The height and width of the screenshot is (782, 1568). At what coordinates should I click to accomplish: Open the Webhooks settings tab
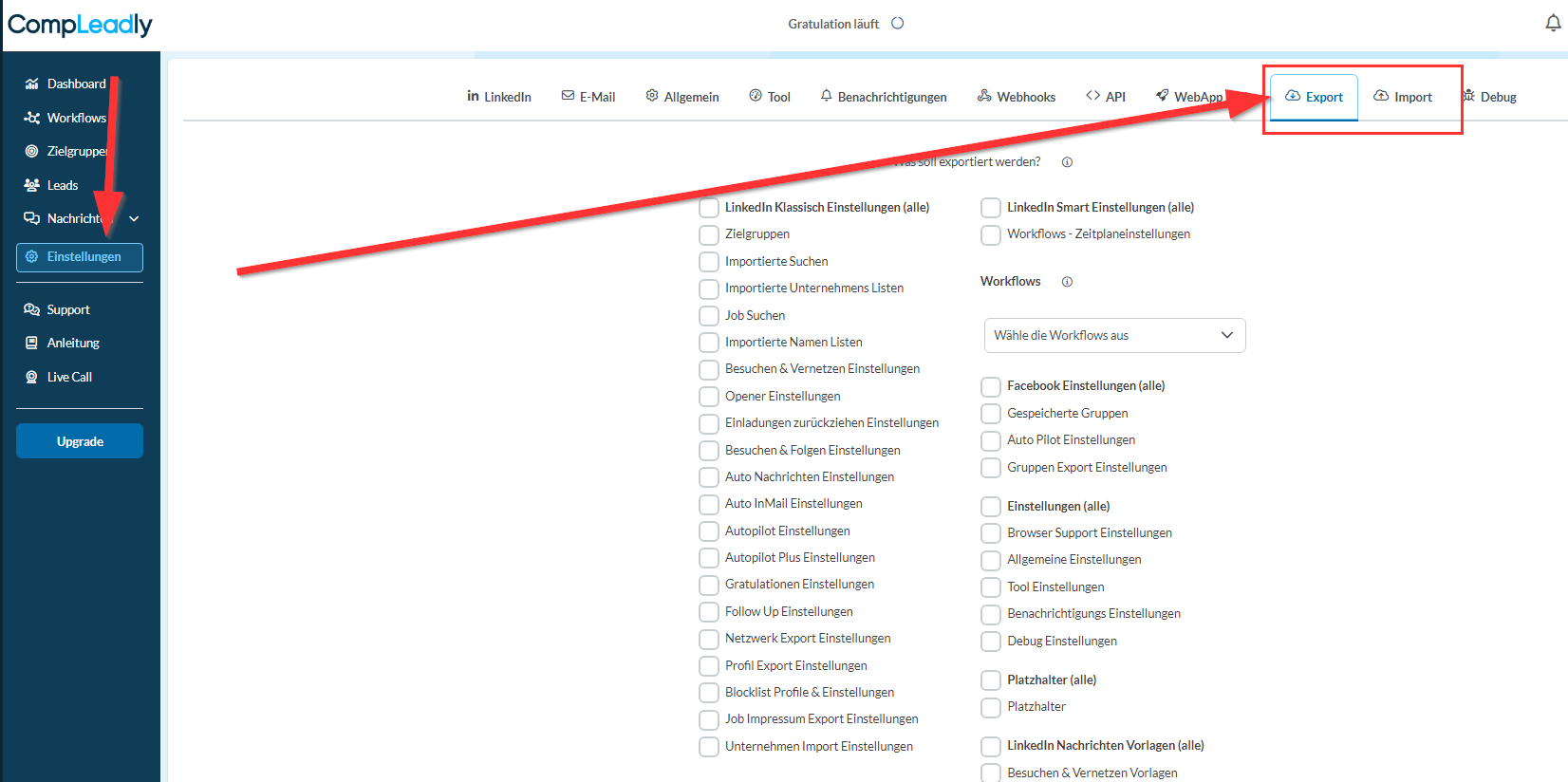(1017, 97)
